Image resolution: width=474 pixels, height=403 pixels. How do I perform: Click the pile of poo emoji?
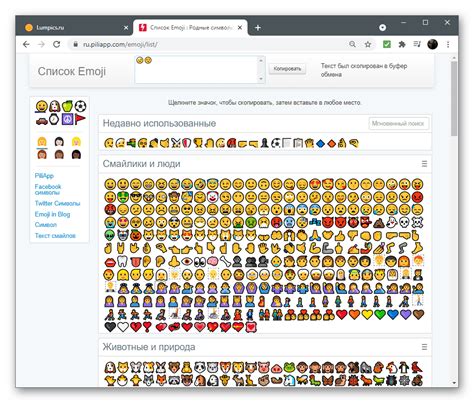tap(379, 222)
